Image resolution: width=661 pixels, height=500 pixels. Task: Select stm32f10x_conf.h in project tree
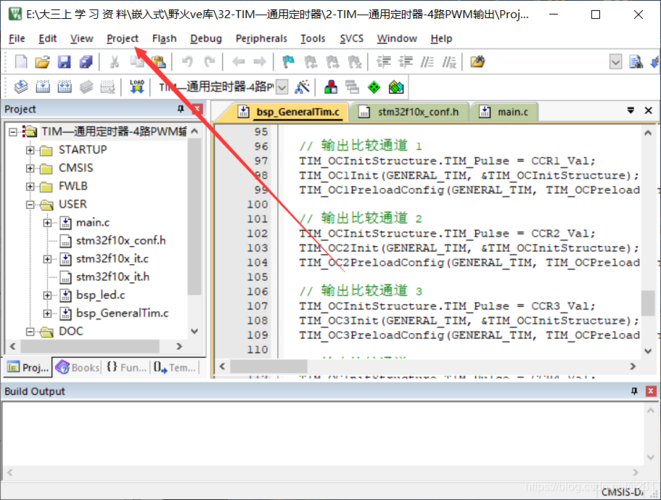point(121,241)
